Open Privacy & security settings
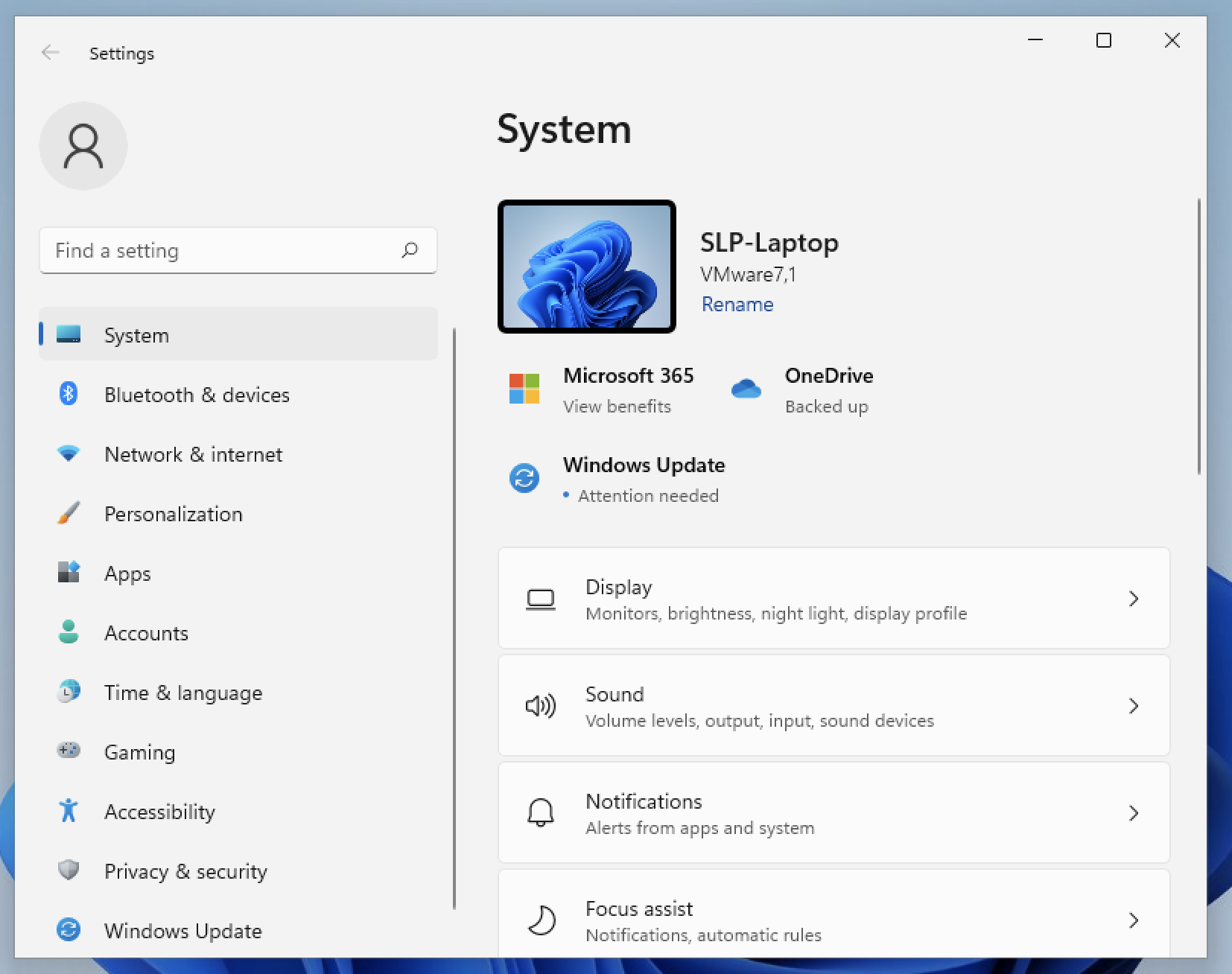 point(238,870)
